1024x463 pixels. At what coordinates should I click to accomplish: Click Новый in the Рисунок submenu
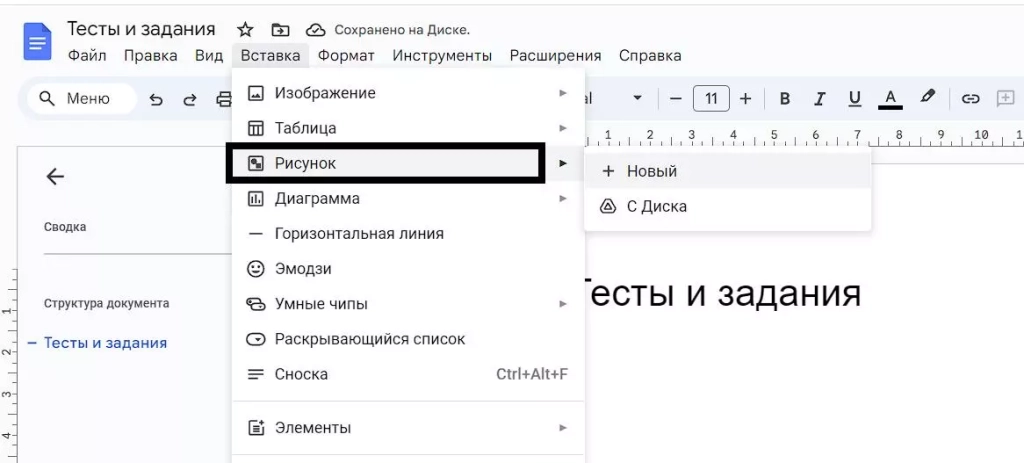[x=651, y=171]
